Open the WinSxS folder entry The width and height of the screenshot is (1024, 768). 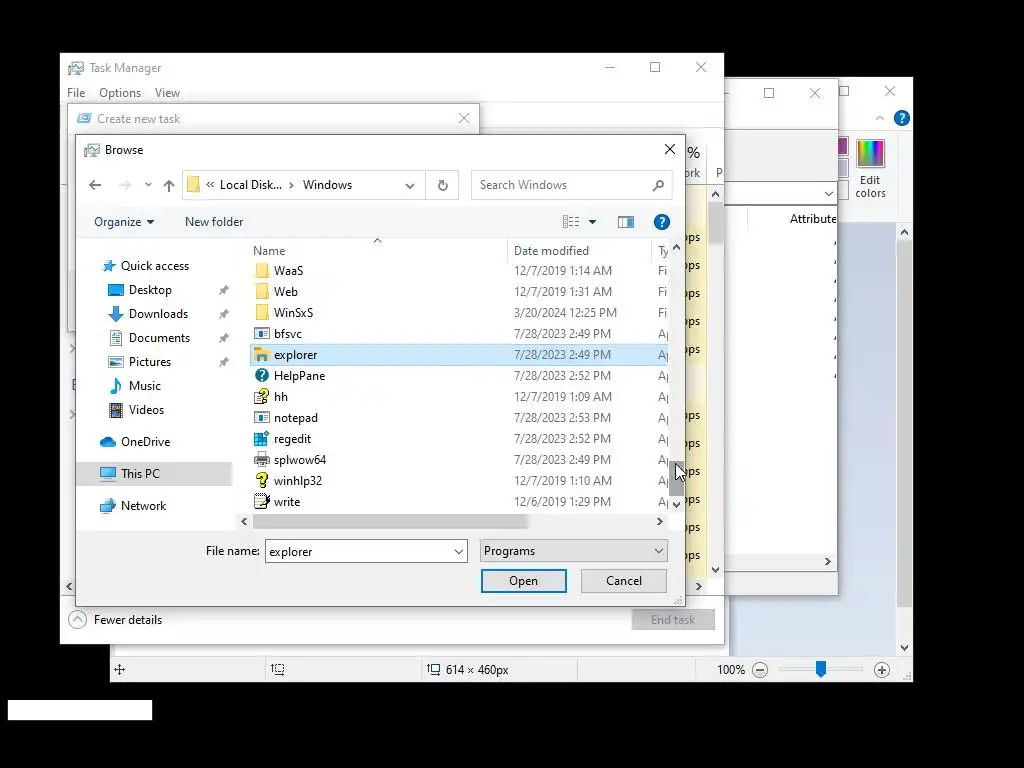459,313
